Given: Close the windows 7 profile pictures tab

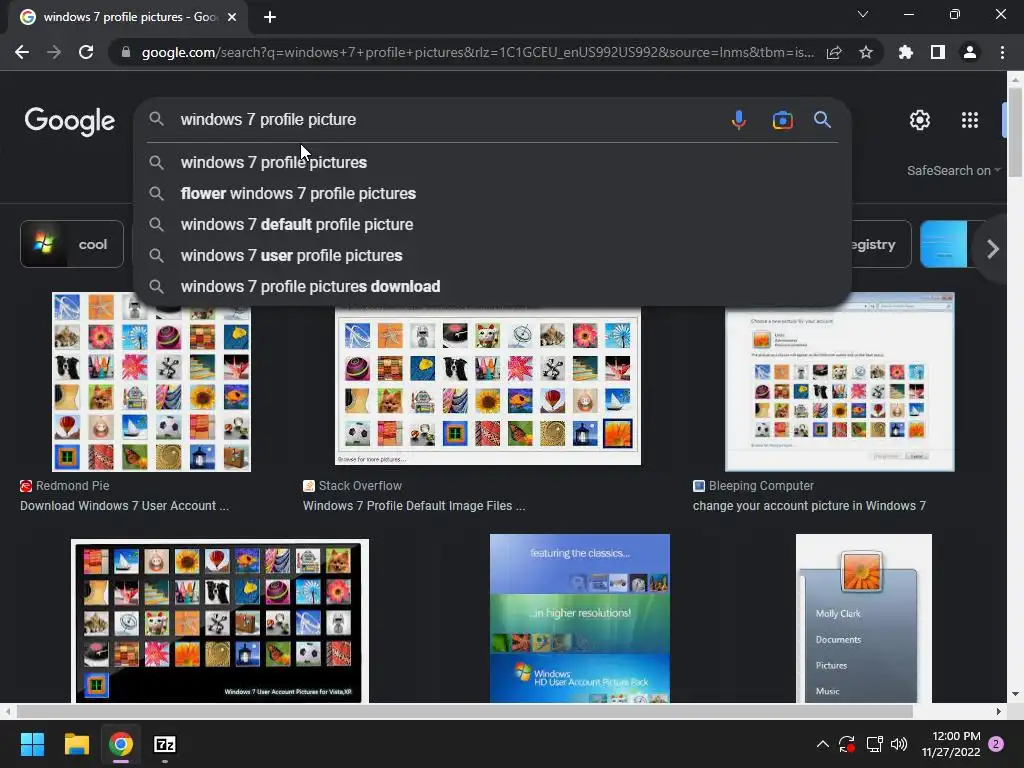Looking at the screenshot, I should coord(232,17).
